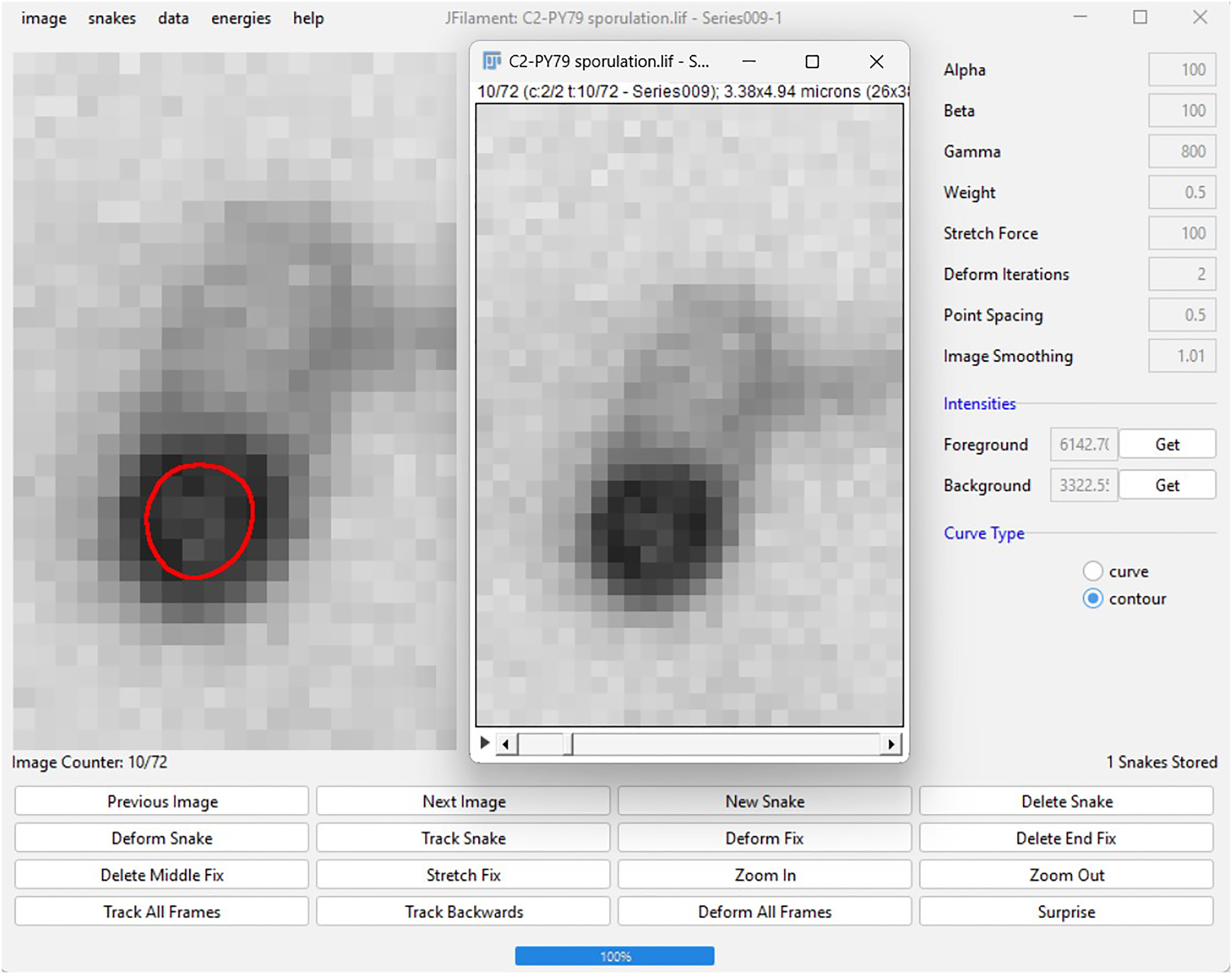Open the energies menu
The height and width of the screenshot is (974, 1232).
(x=241, y=18)
